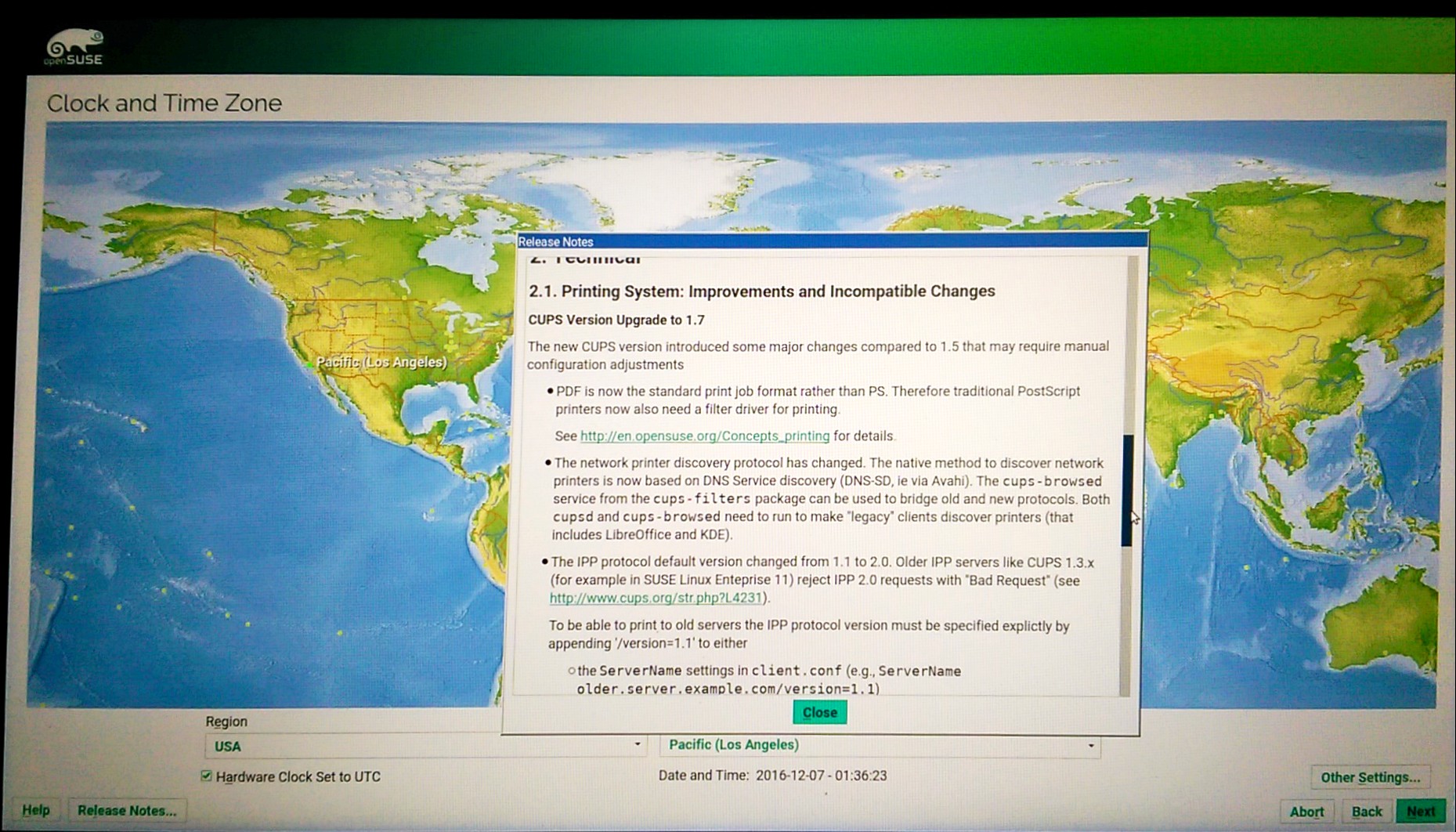Click the IPP protocol default version paragraph
The height and width of the screenshot is (832, 1456).
[822, 580]
